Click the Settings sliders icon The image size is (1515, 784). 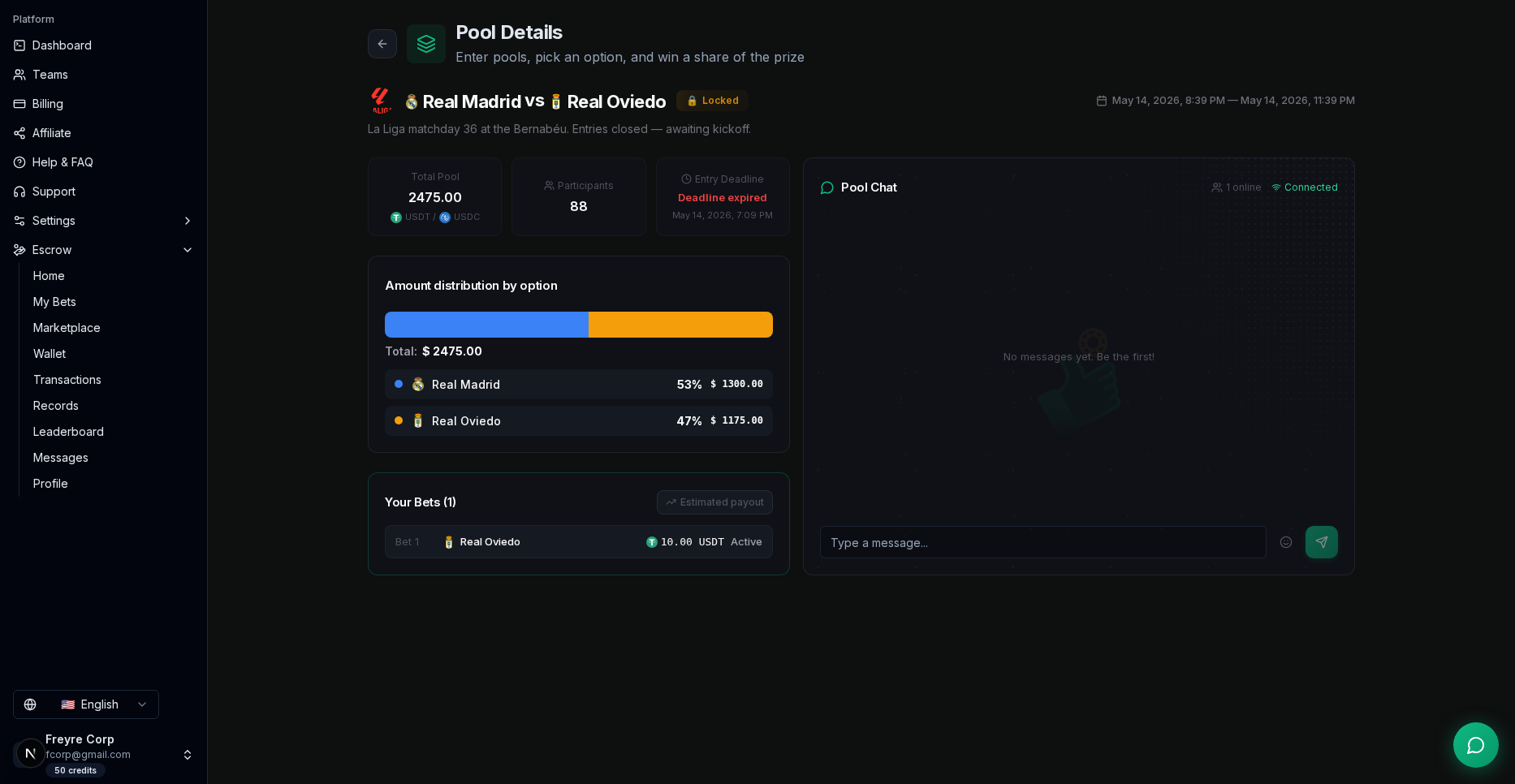point(19,221)
